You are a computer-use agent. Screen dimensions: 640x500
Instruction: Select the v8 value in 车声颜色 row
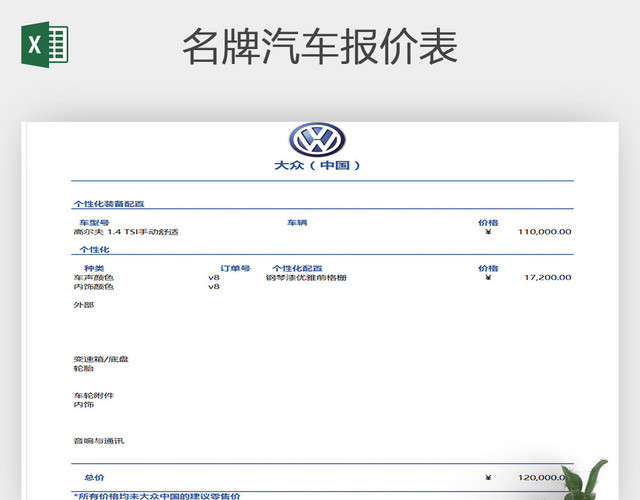point(214,278)
